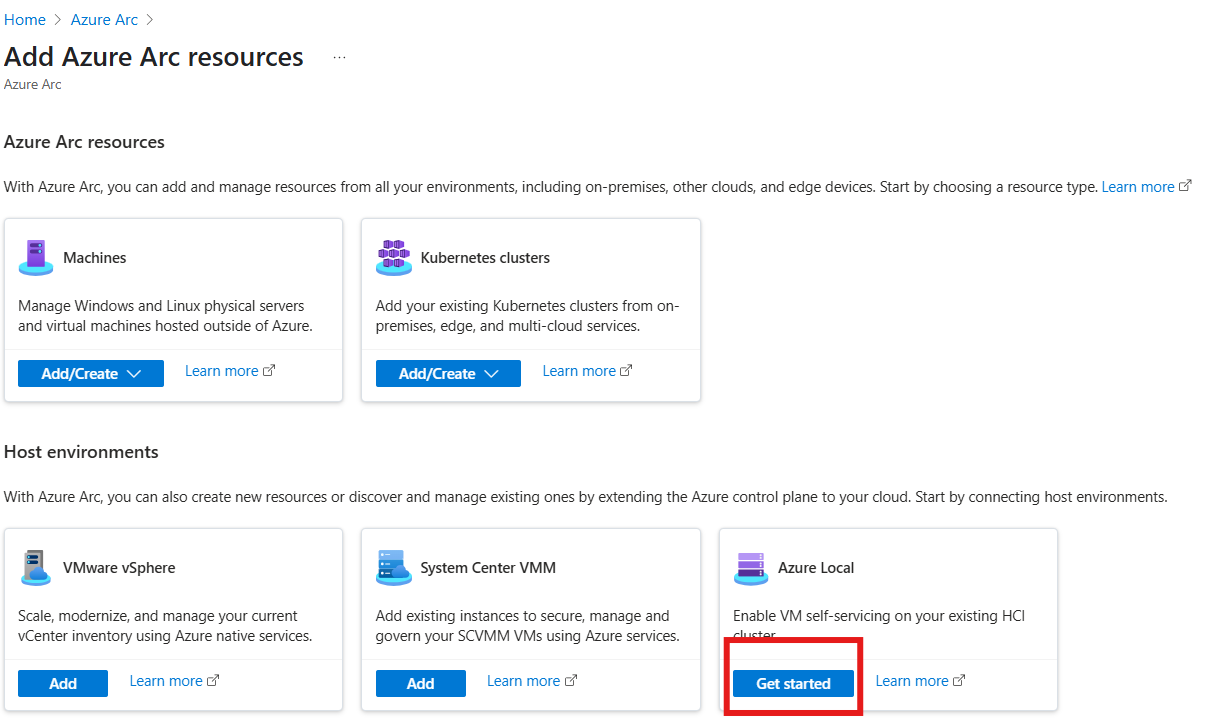Click the Machines server icon

[x=36, y=258]
